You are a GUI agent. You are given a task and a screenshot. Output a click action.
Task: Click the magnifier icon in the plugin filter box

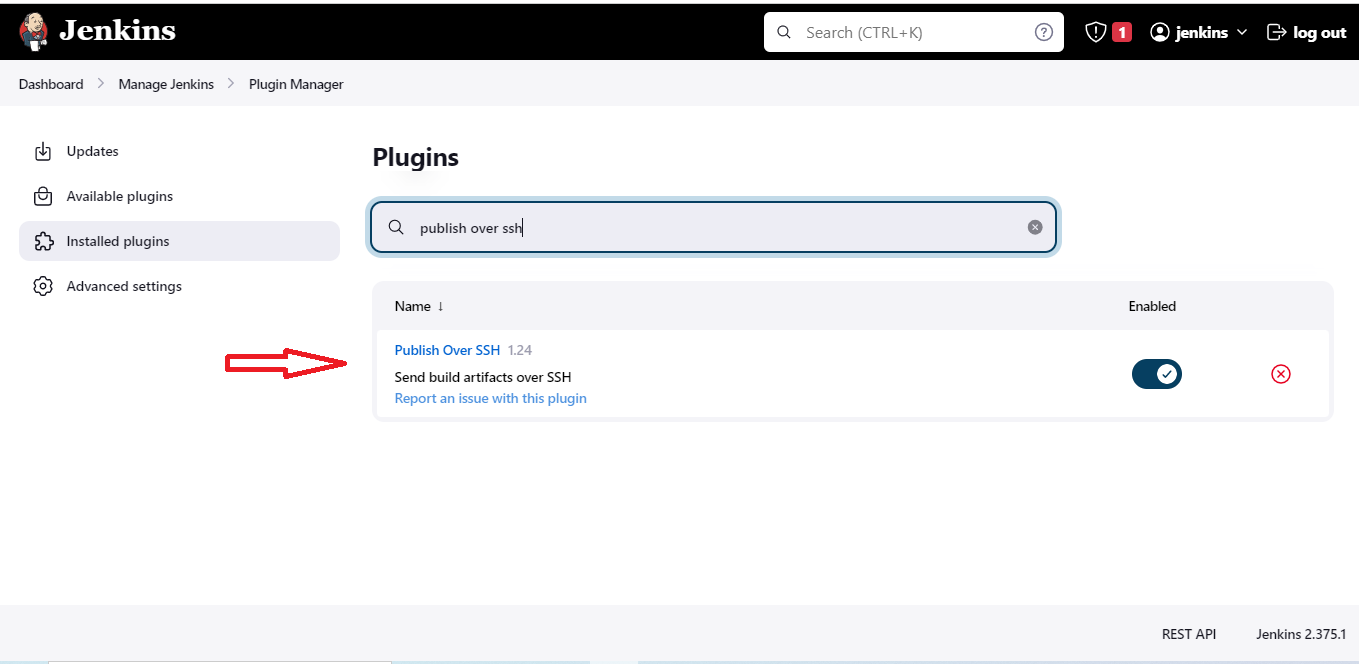pyautogui.click(x=396, y=227)
